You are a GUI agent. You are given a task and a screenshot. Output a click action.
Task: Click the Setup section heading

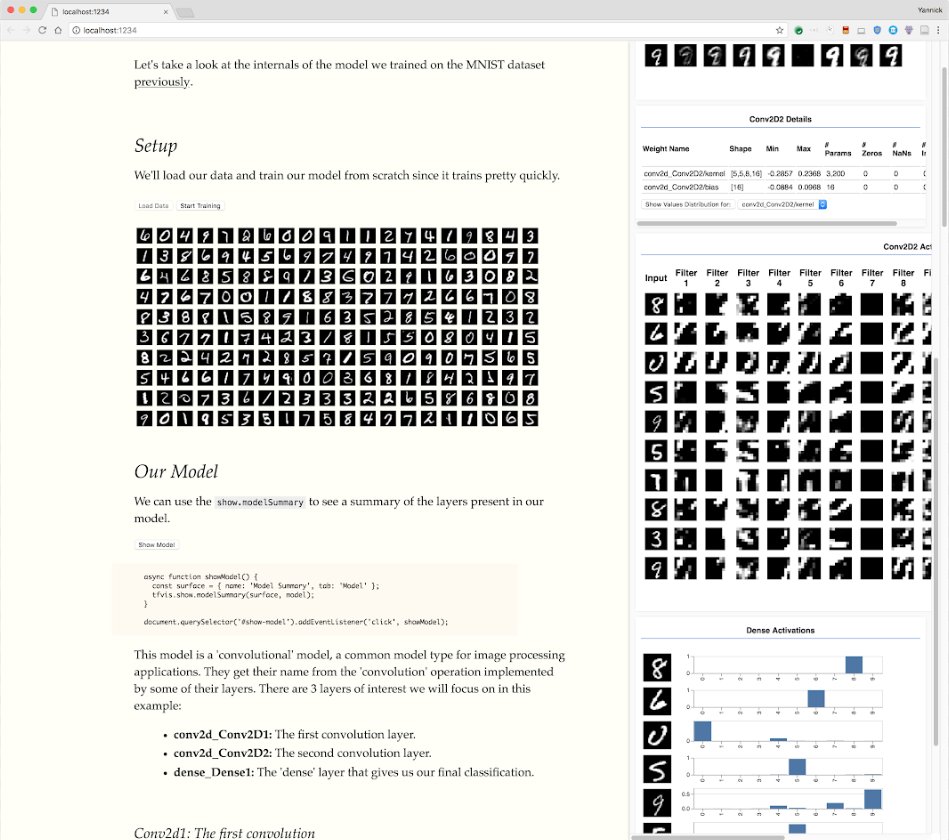point(156,146)
